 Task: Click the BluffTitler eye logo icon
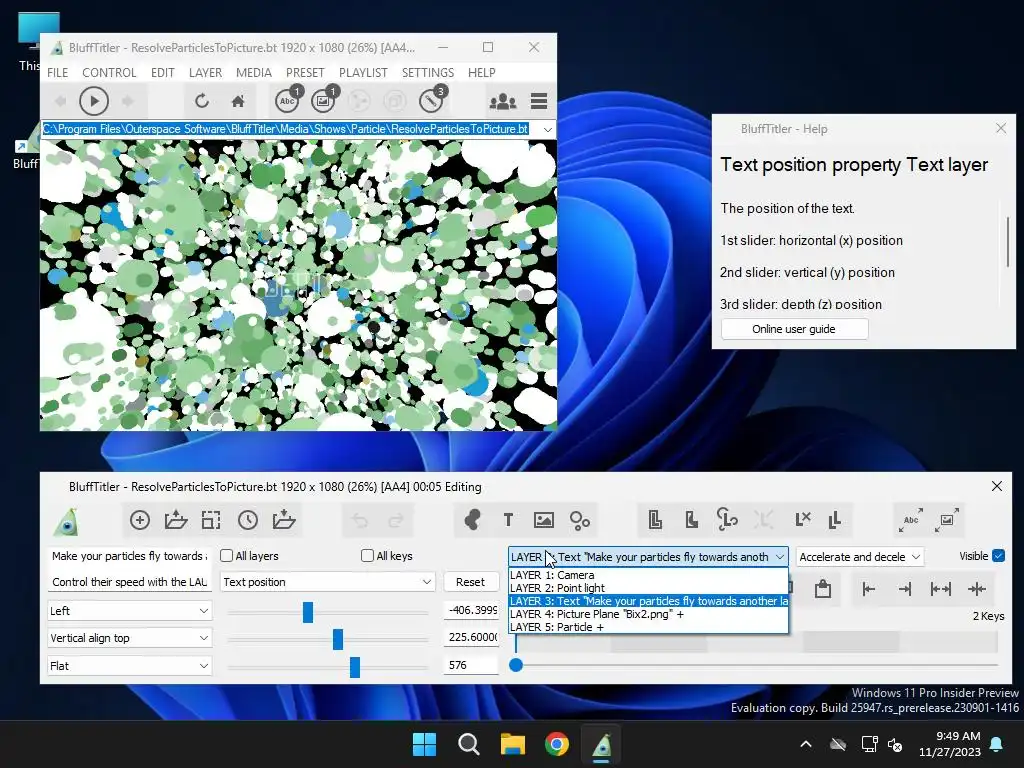[67, 520]
